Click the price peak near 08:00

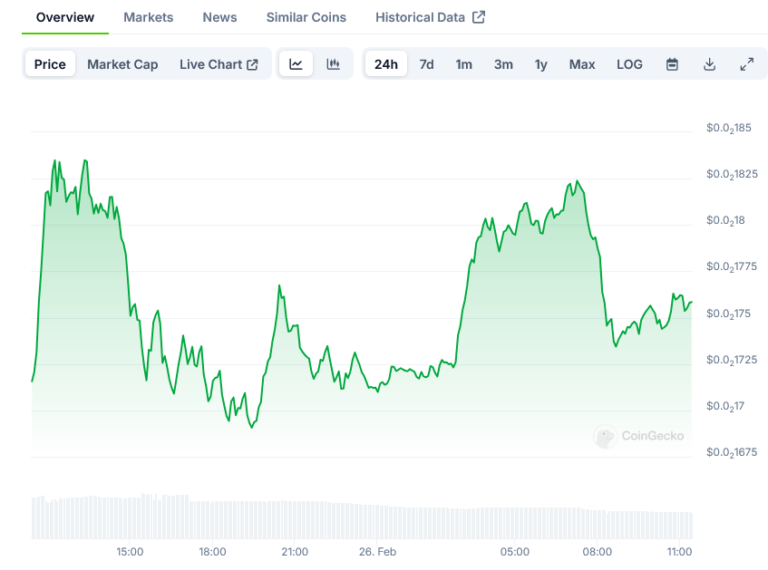coord(577,182)
